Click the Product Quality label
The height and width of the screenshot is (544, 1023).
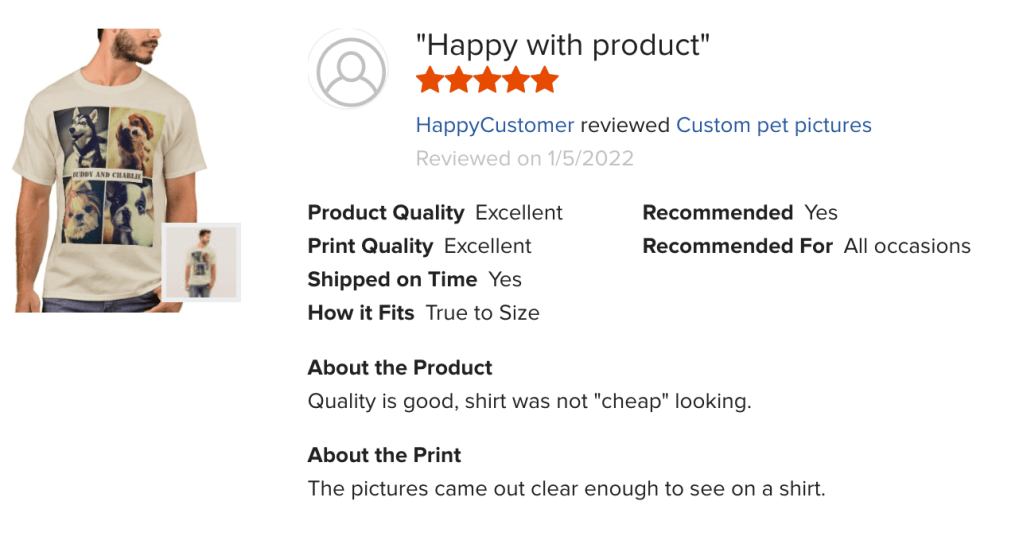click(x=386, y=212)
